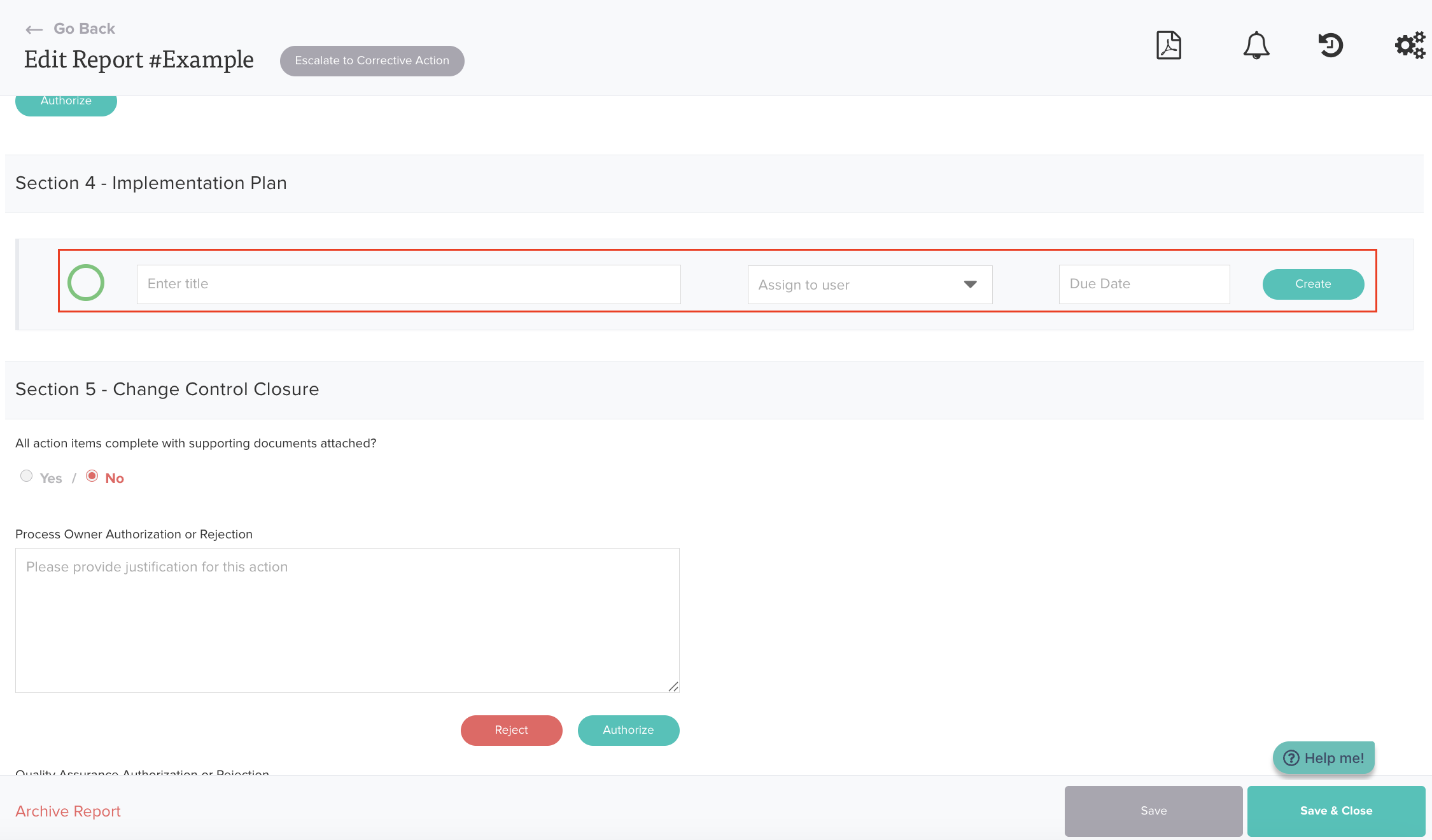Image resolution: width=1432 pixels, height=840 pixels.
Task: Click the Go Back arrow icon
Action: click(x=34, y=29)
